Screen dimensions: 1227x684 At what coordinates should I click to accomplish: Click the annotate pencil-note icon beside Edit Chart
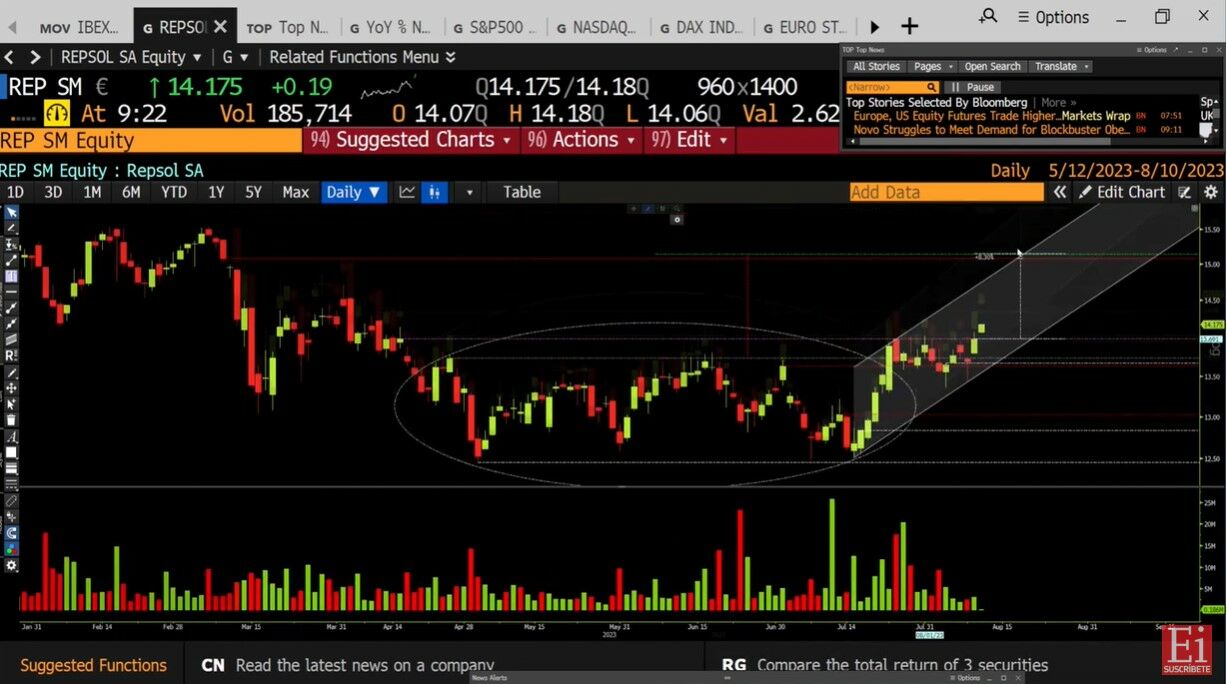point(1185,192)
